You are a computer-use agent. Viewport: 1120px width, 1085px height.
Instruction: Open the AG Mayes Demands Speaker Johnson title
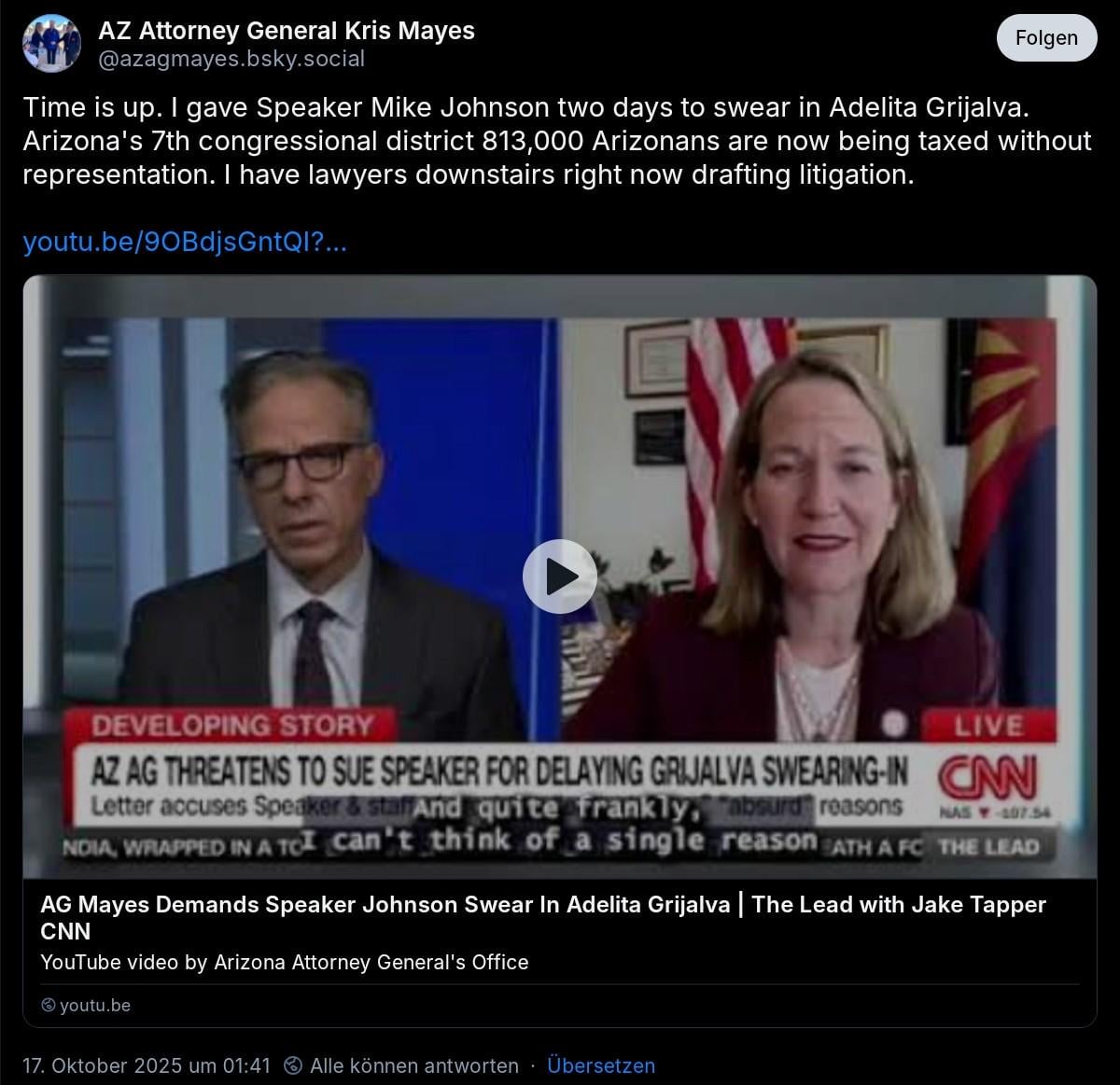coord(543,917)
